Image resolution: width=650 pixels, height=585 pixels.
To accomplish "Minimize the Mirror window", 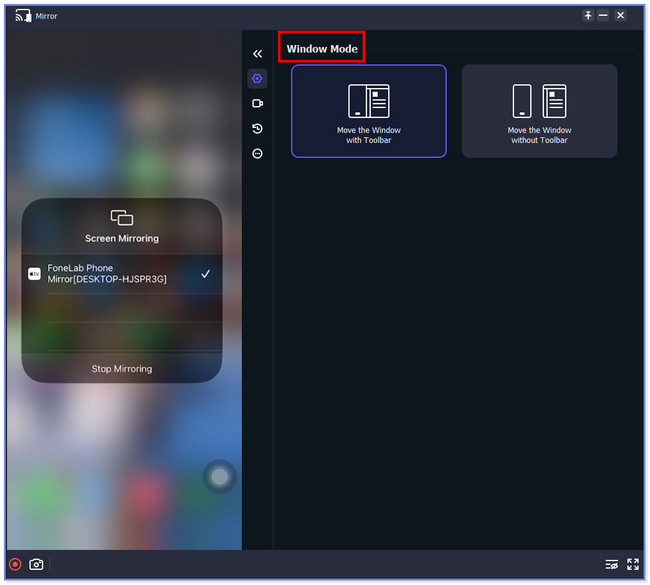I will 603,15.
